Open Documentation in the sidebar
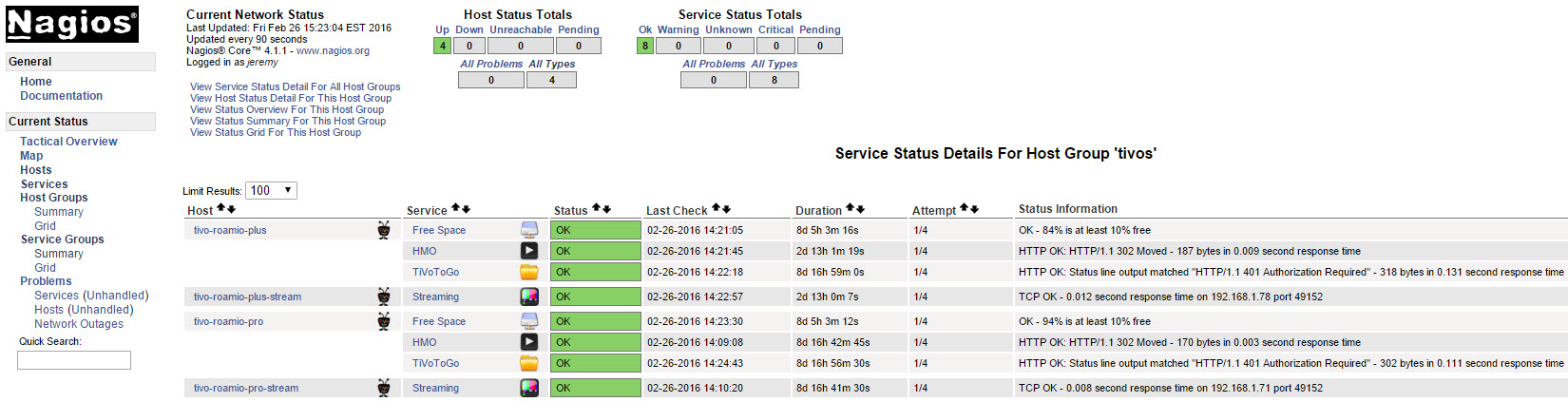Image resolution: width=1568 pixels, height=402 pixels. pyautogui.click(x=61, y=96)
